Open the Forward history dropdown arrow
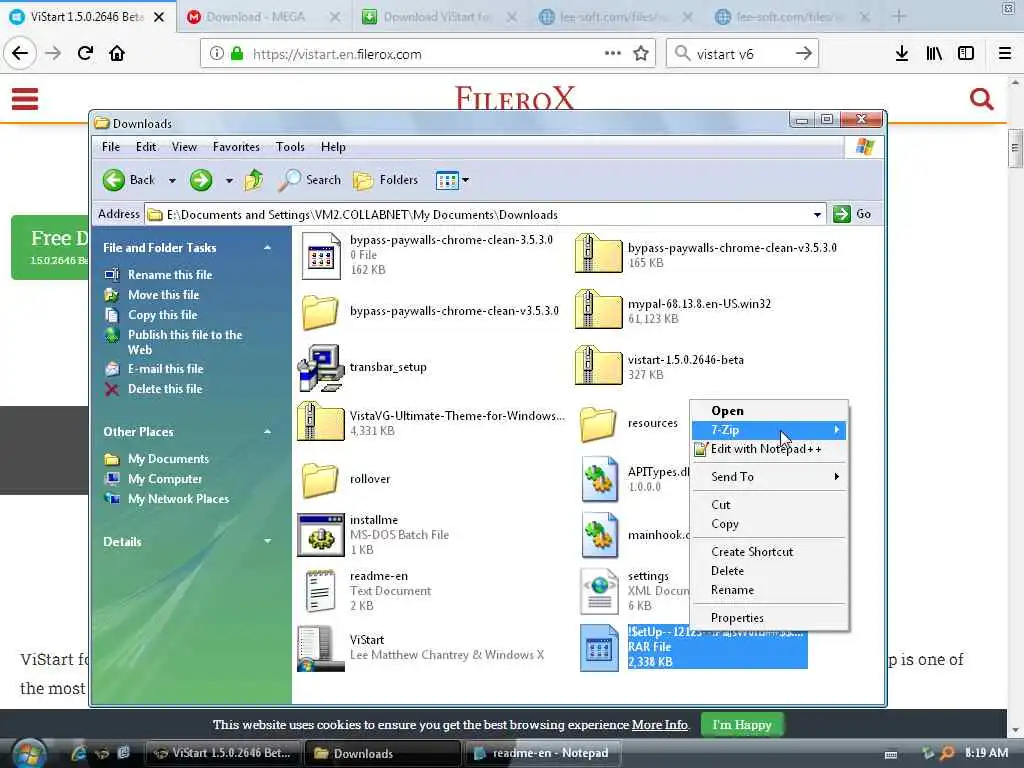 click(x=229, y=181)
